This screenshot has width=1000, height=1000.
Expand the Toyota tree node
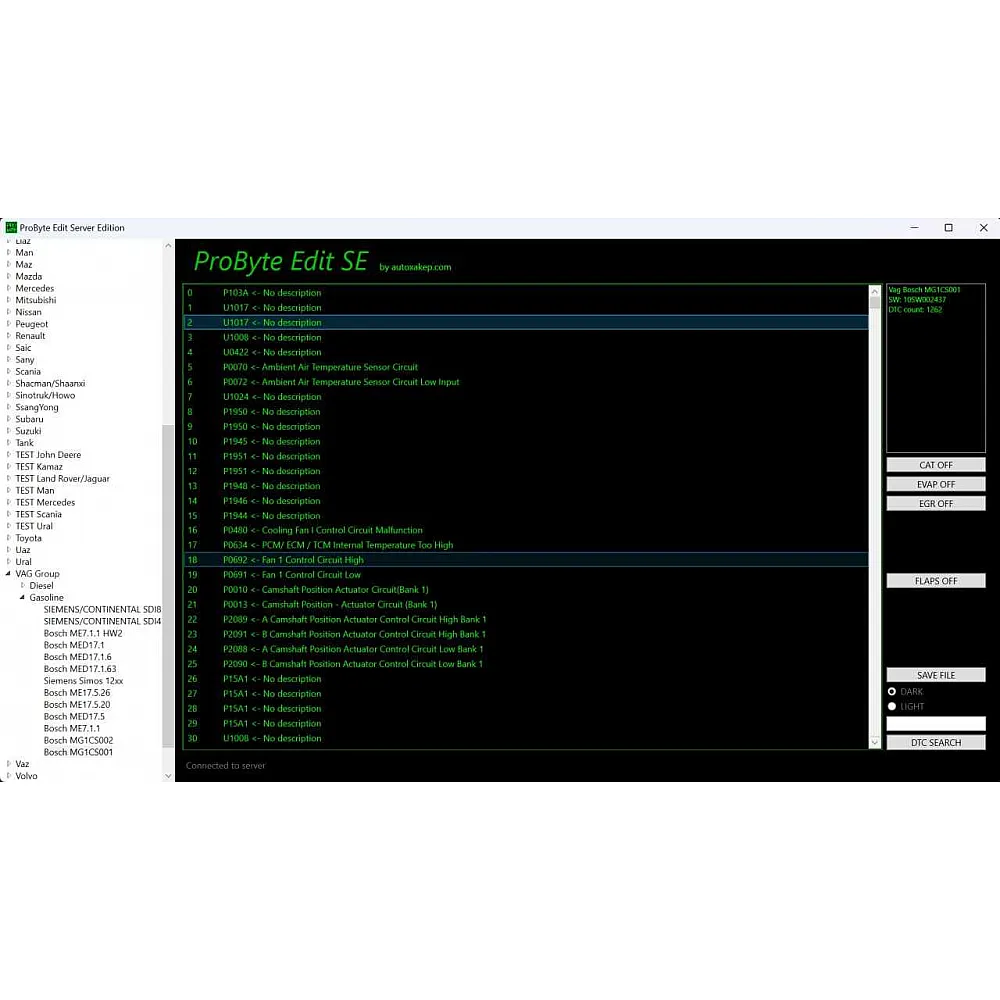tap(9, 538)
